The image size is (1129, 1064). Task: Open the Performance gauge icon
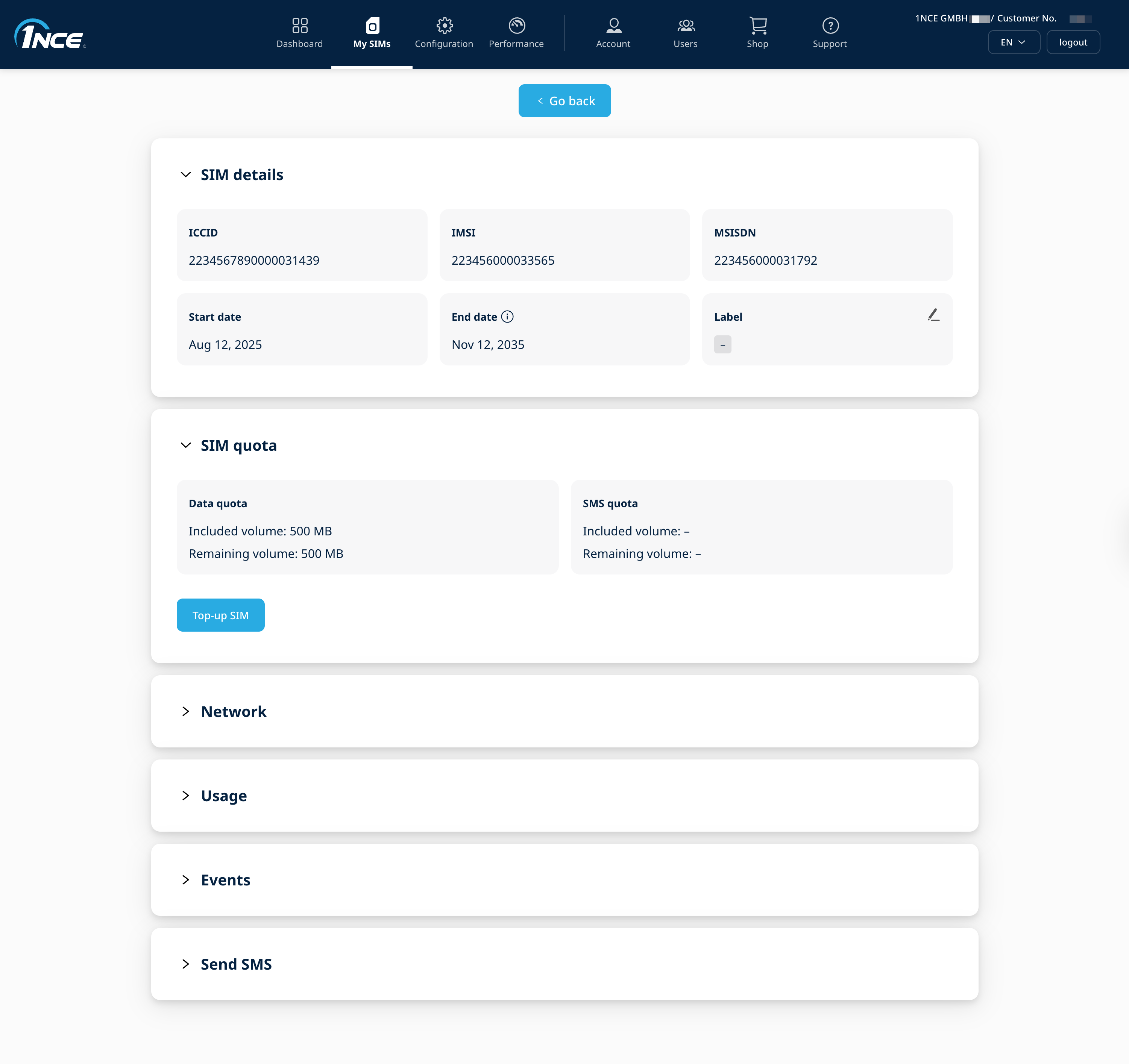pyautogui.click(x=516, y=26)
